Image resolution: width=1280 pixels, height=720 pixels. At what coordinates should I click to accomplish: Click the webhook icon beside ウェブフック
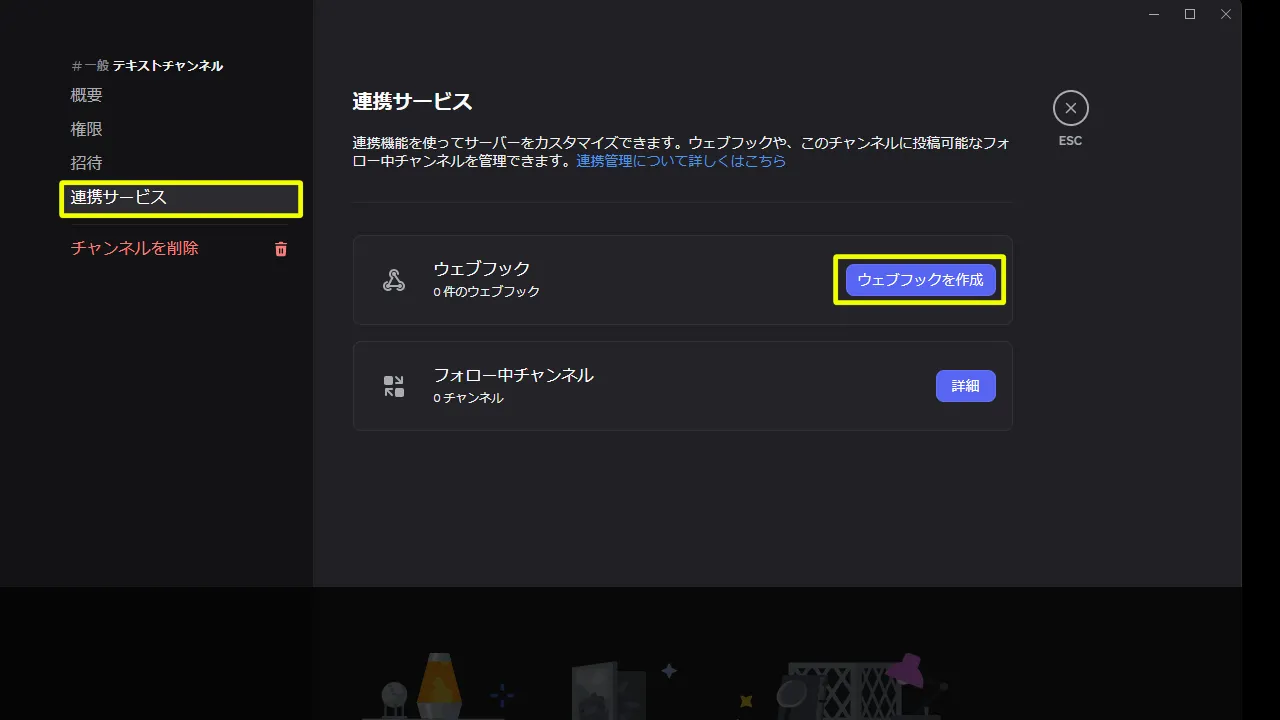[x=394, y=280]
